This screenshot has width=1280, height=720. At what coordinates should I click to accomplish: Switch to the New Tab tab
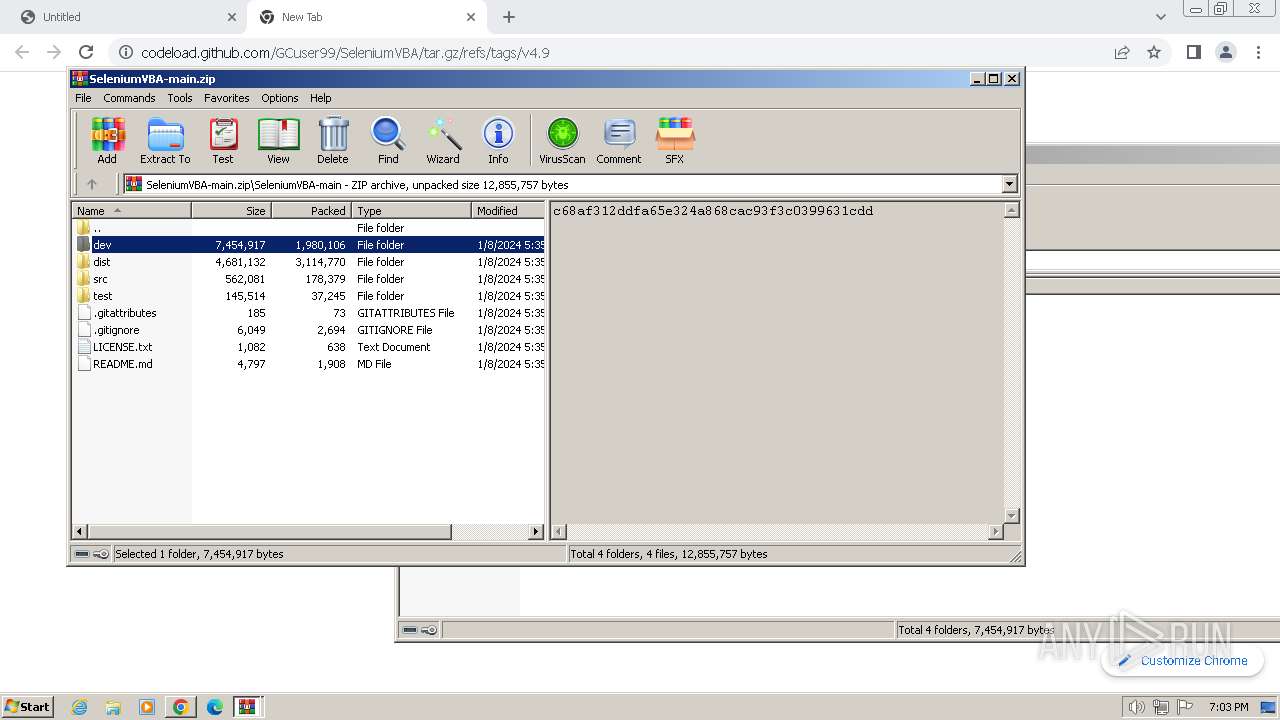366,17
